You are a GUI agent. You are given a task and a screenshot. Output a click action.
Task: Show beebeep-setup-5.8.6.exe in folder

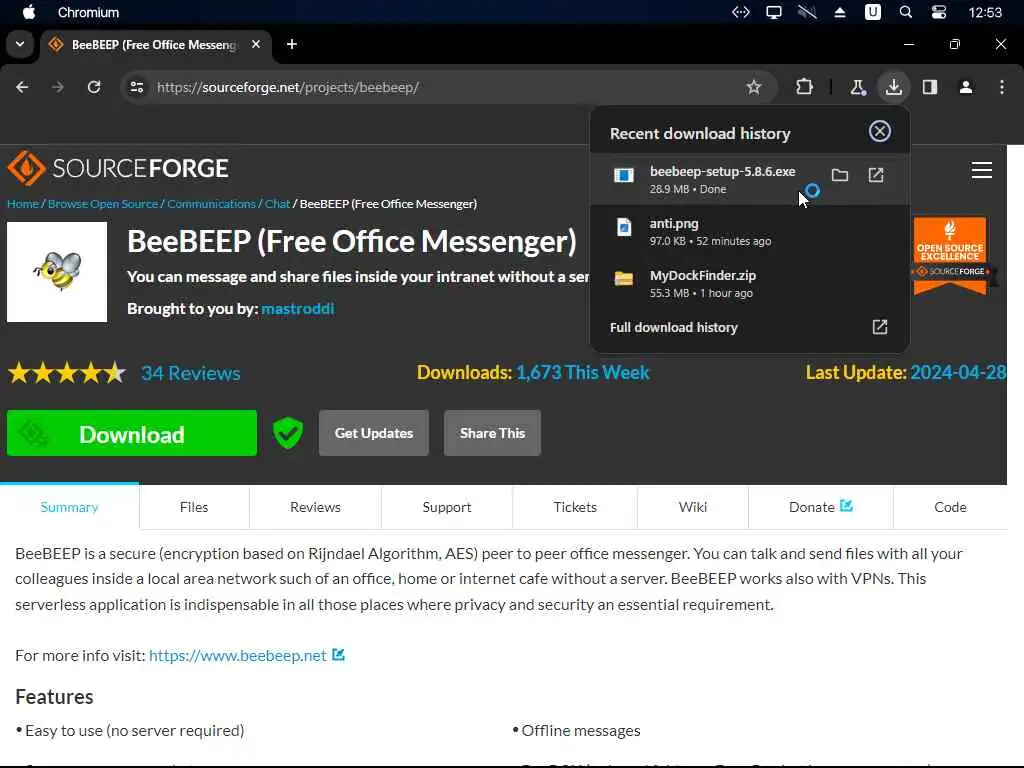pos(840,175)
